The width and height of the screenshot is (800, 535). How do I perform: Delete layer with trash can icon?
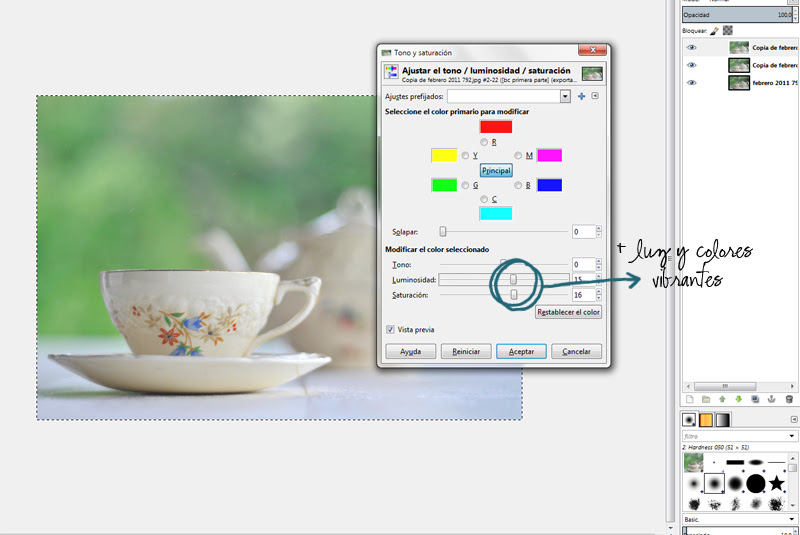pyautogui.click(x=789, y=399)
